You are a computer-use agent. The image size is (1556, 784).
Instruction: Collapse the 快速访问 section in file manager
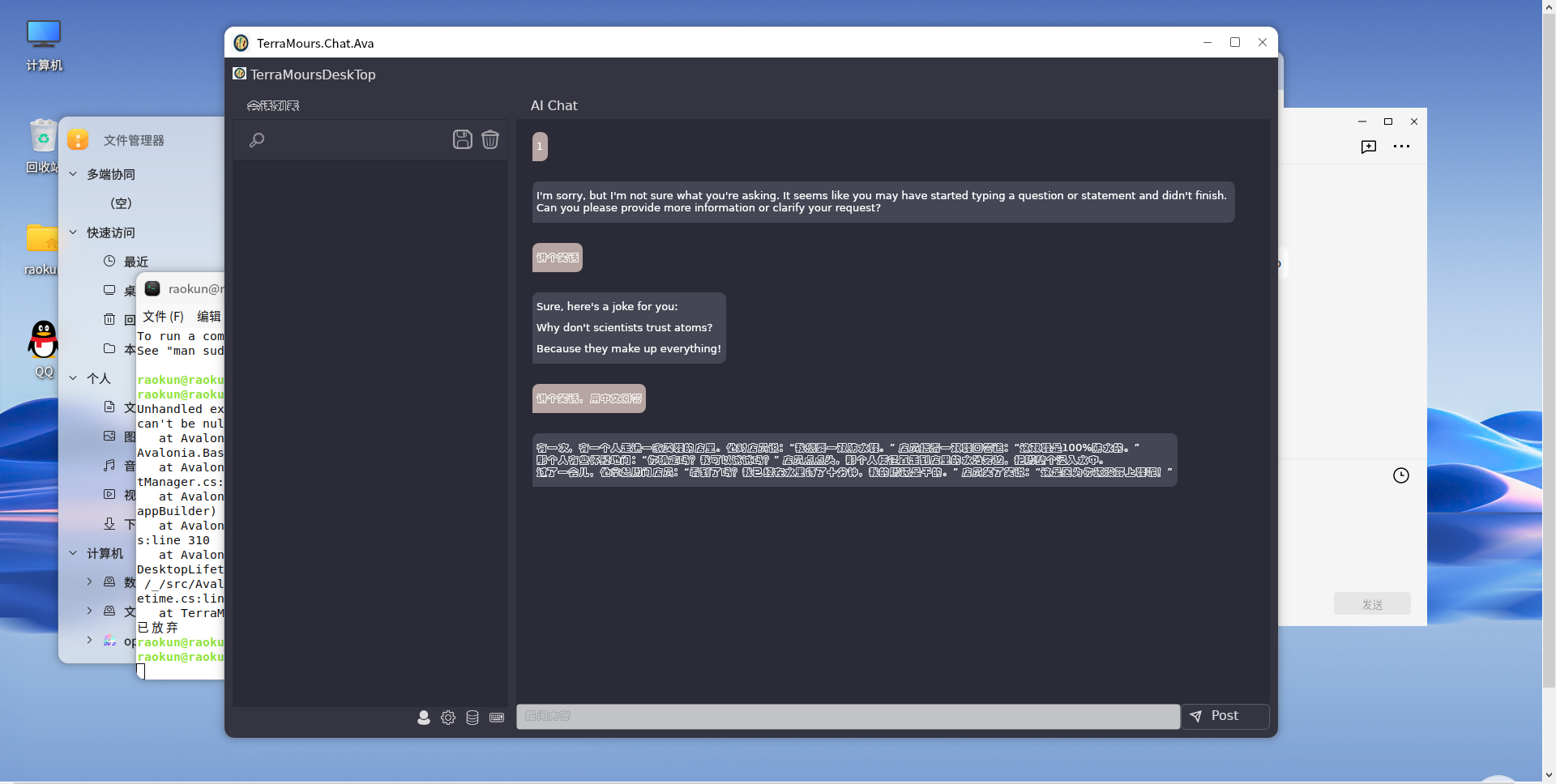point(73,232)
